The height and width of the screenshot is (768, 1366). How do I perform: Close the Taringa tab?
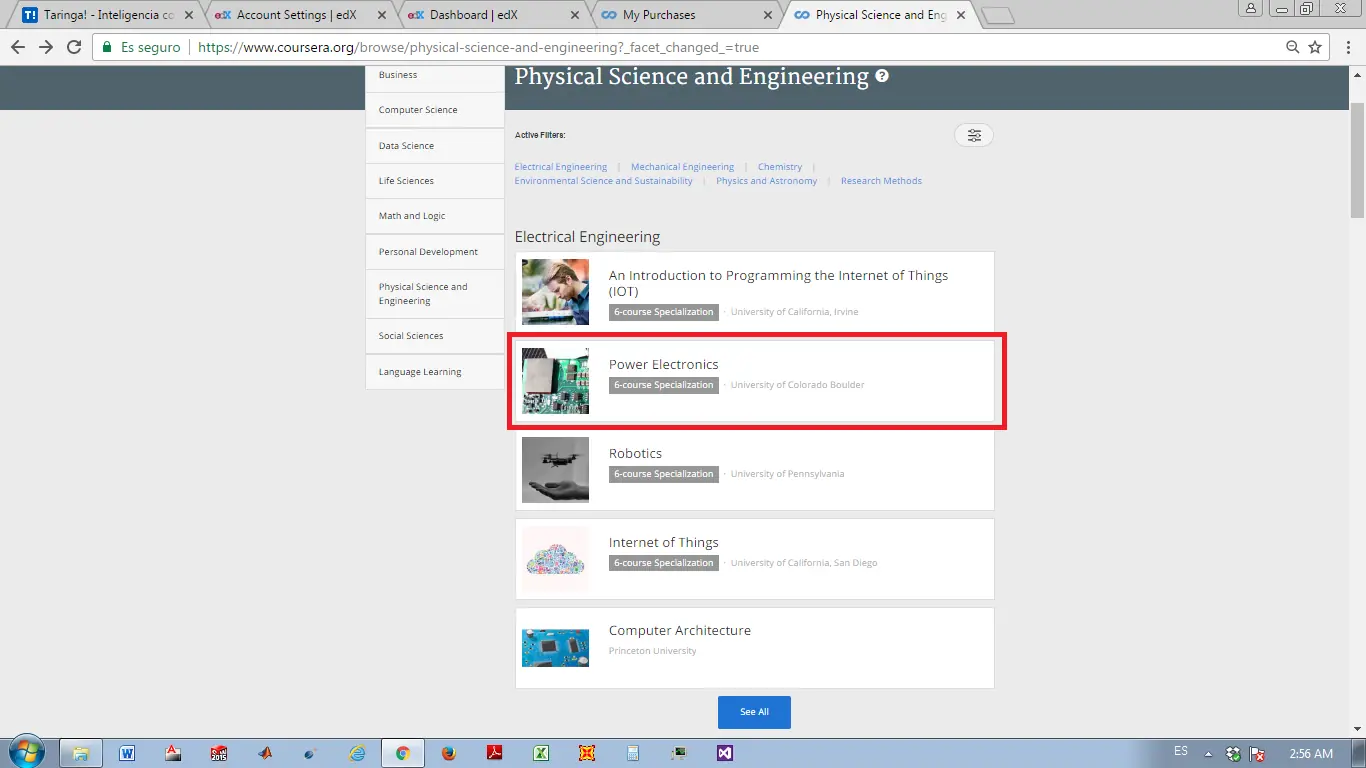pyautogui.click(x=189, y=15)
